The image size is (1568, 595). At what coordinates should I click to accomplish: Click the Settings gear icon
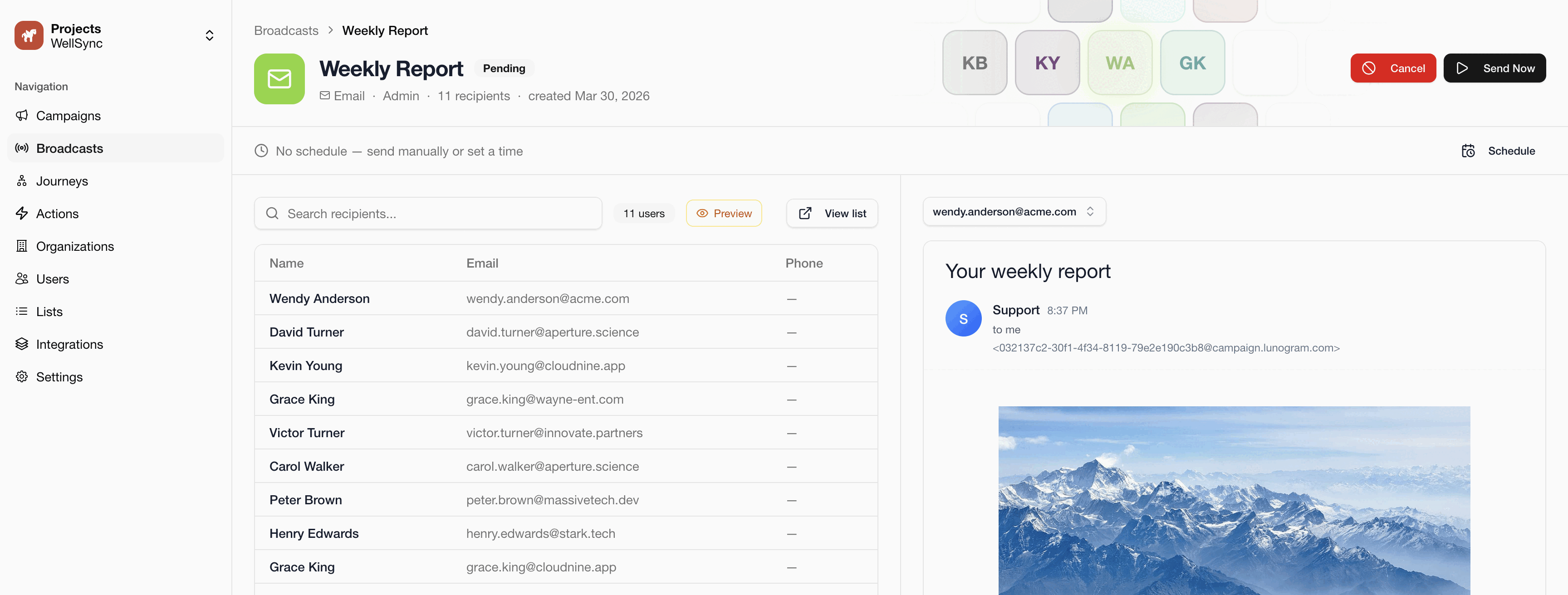coord(22,376)
